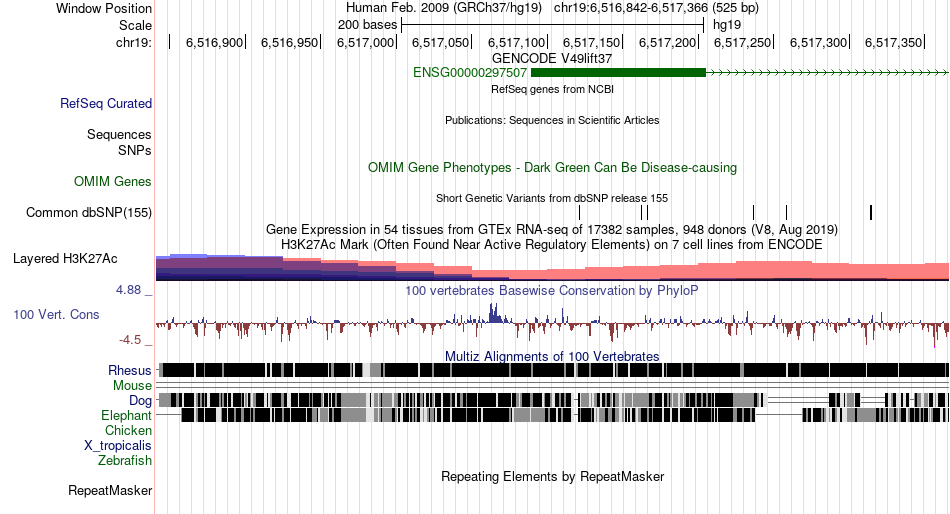Click the Scale label
Viewport: 950px width, 514px height.
[135, 25]
